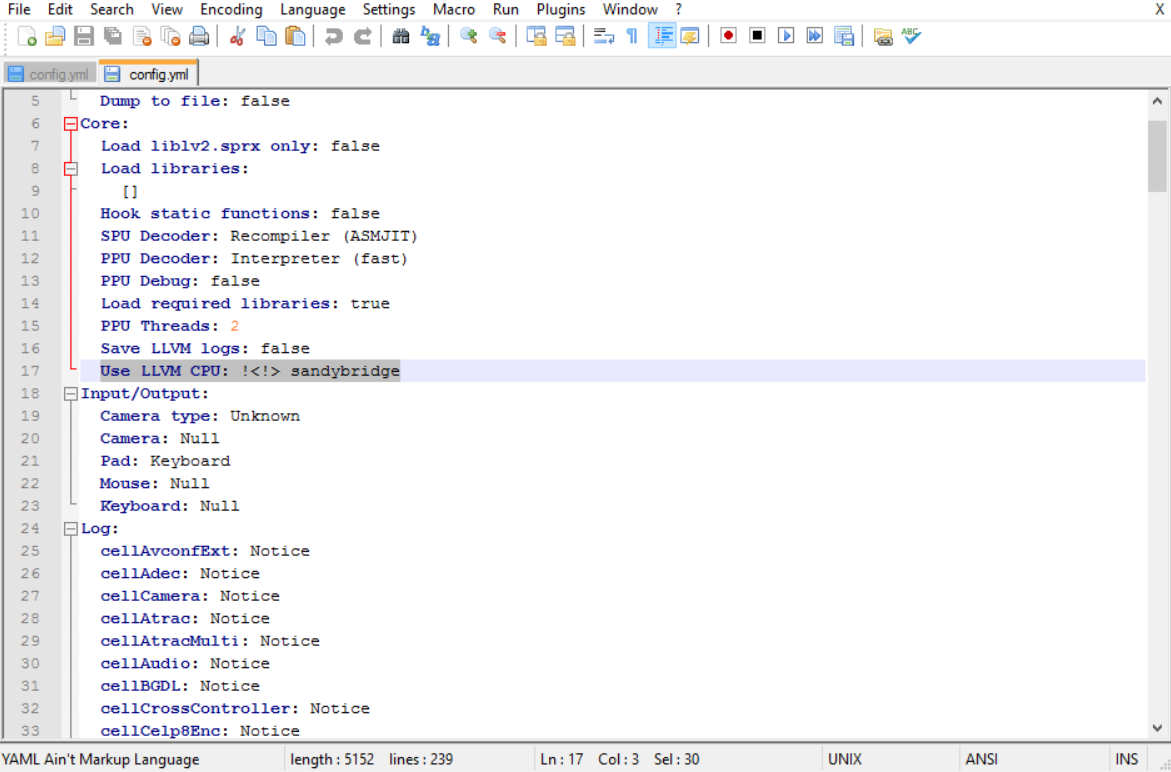Toggle the Word wrap toolbar button
Image resolution: width=1171 pixels, height=772 pixels.
(603, 36)
